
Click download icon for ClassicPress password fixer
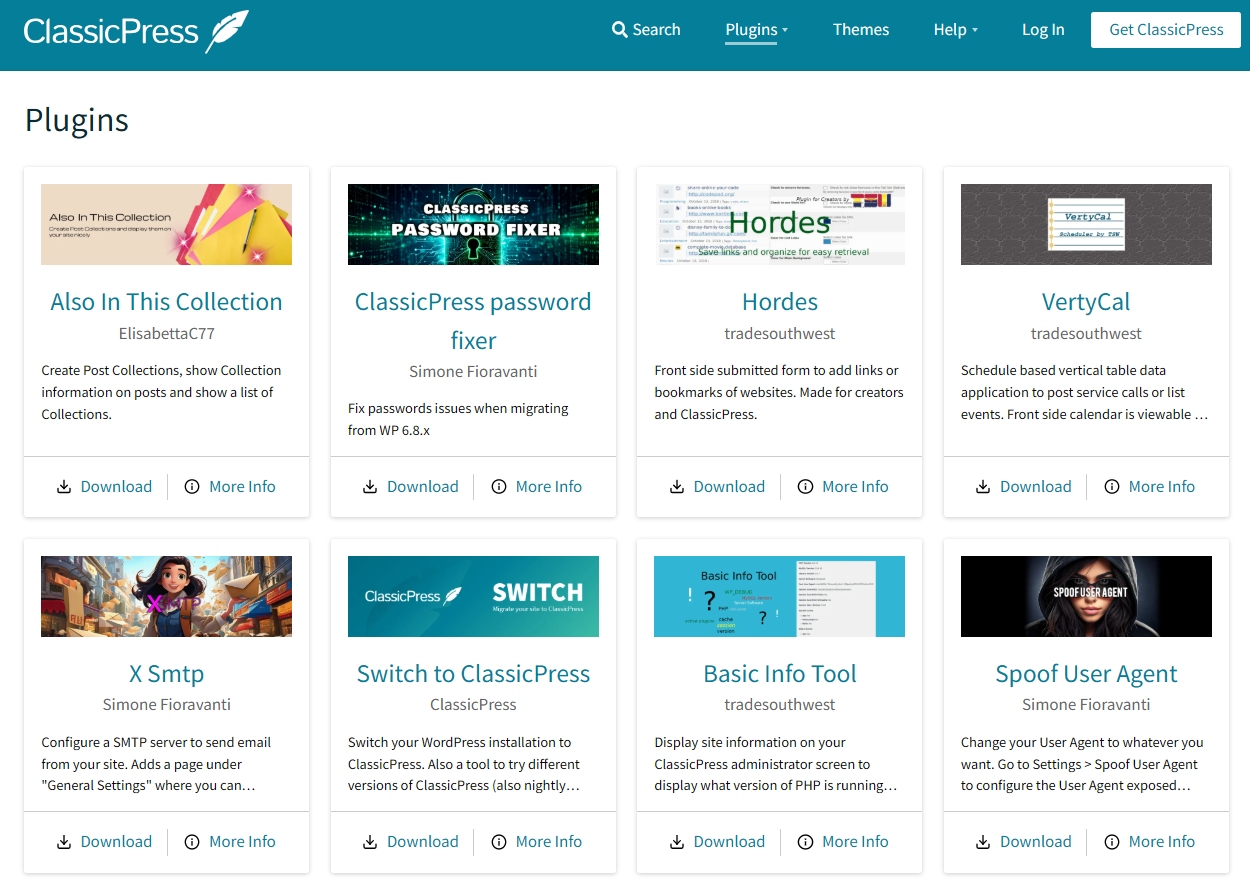pyautogui.click(x=370, y=487)
